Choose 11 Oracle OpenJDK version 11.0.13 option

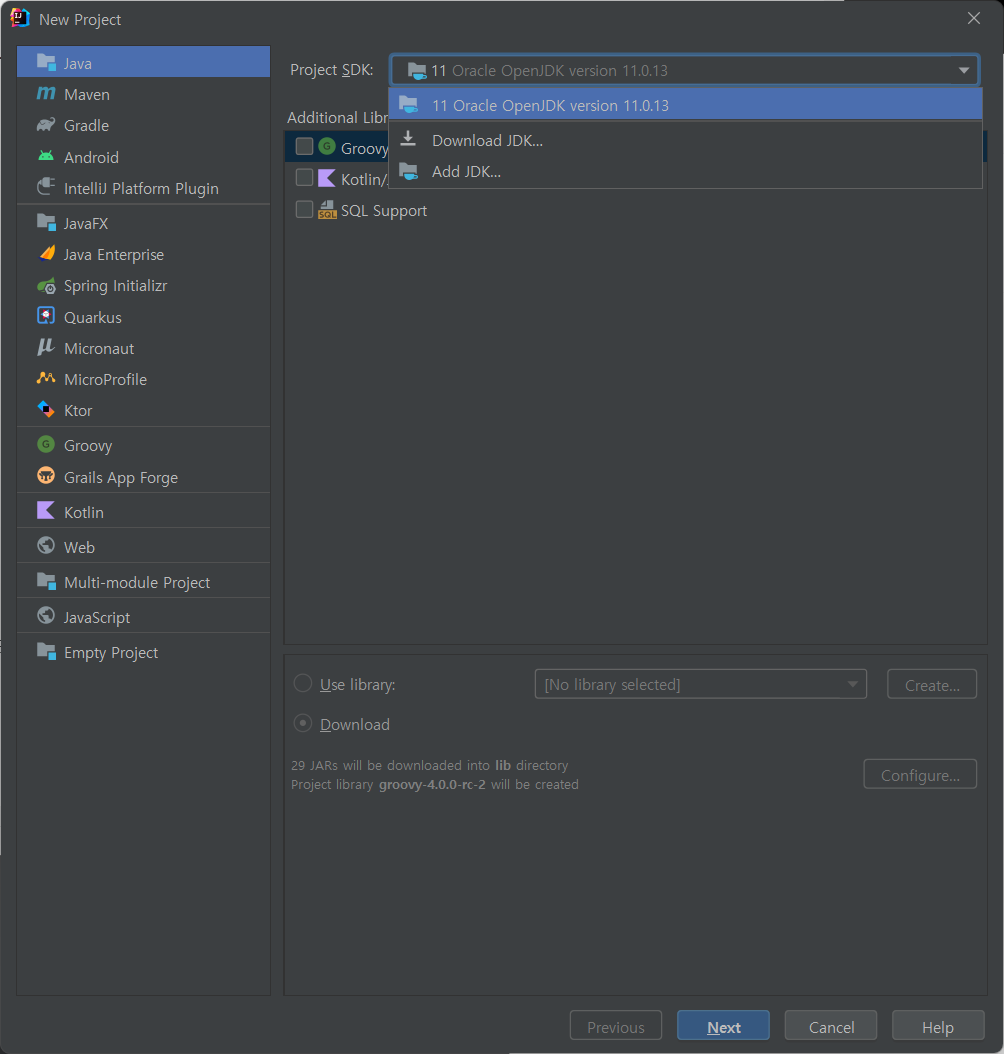pos(685,106)
